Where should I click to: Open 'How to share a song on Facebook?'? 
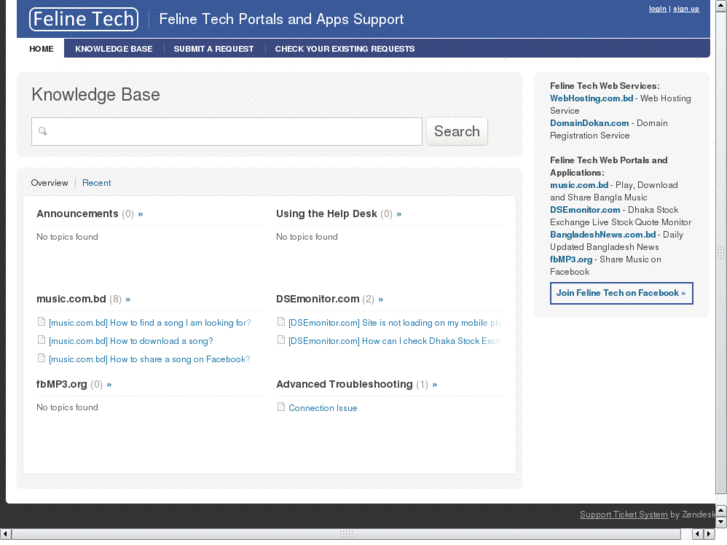point(149,359)
